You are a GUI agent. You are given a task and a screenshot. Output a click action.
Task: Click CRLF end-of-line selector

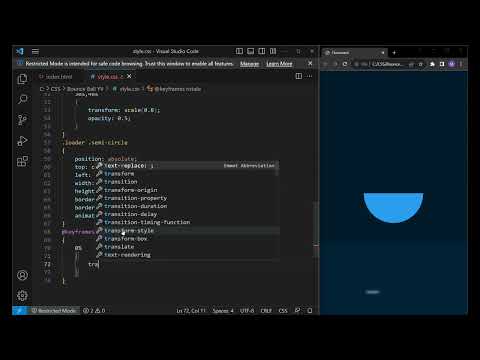point(266,311)
